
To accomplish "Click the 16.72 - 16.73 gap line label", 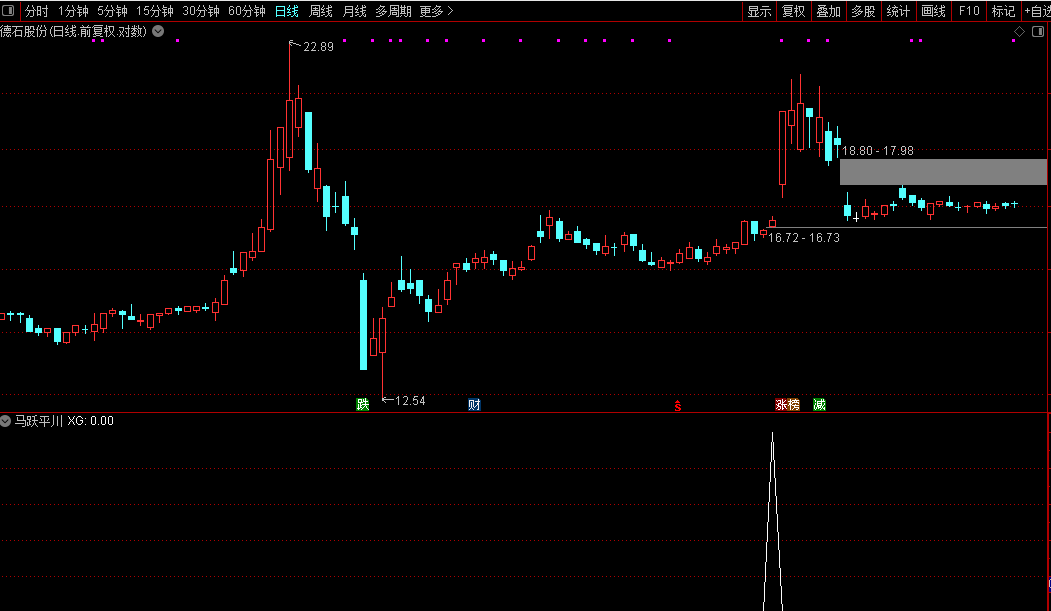I will 804,238.
